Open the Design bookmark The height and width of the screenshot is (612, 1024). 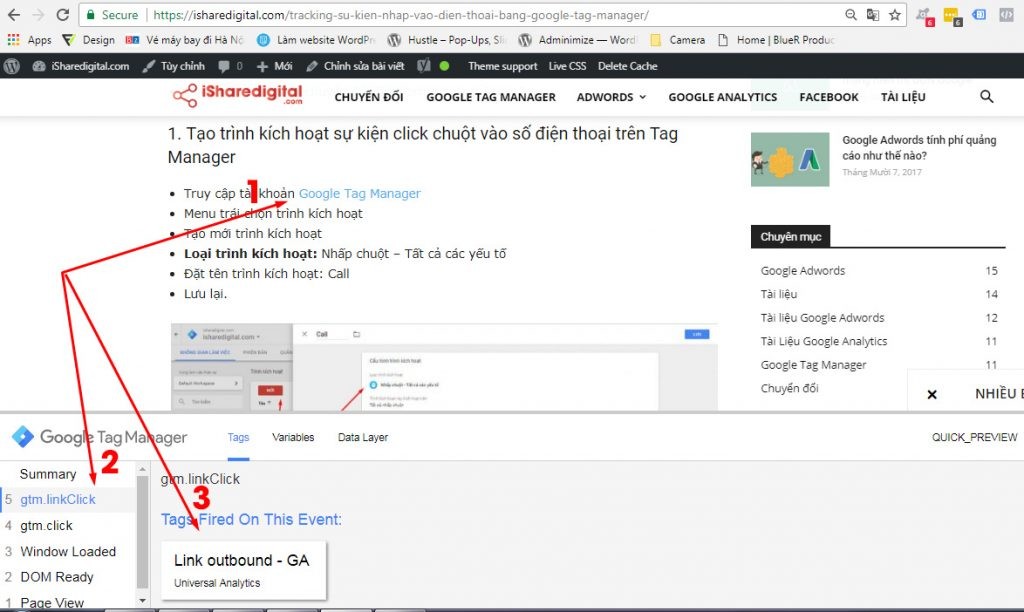89,40
